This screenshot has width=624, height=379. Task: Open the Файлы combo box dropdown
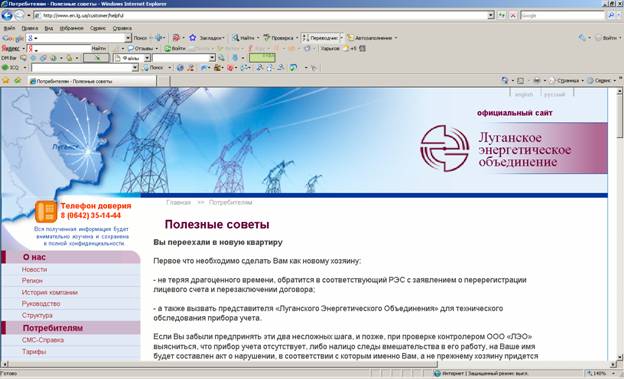pos(147,58)
